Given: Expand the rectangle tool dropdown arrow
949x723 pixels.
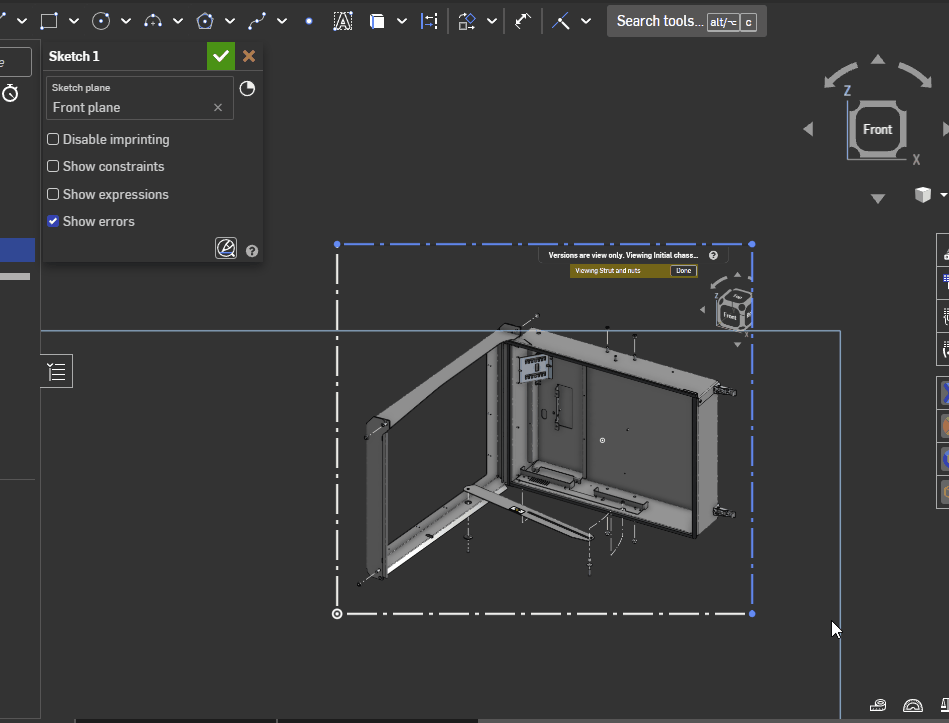Looking at the screenshot, I should click(74, 21).
